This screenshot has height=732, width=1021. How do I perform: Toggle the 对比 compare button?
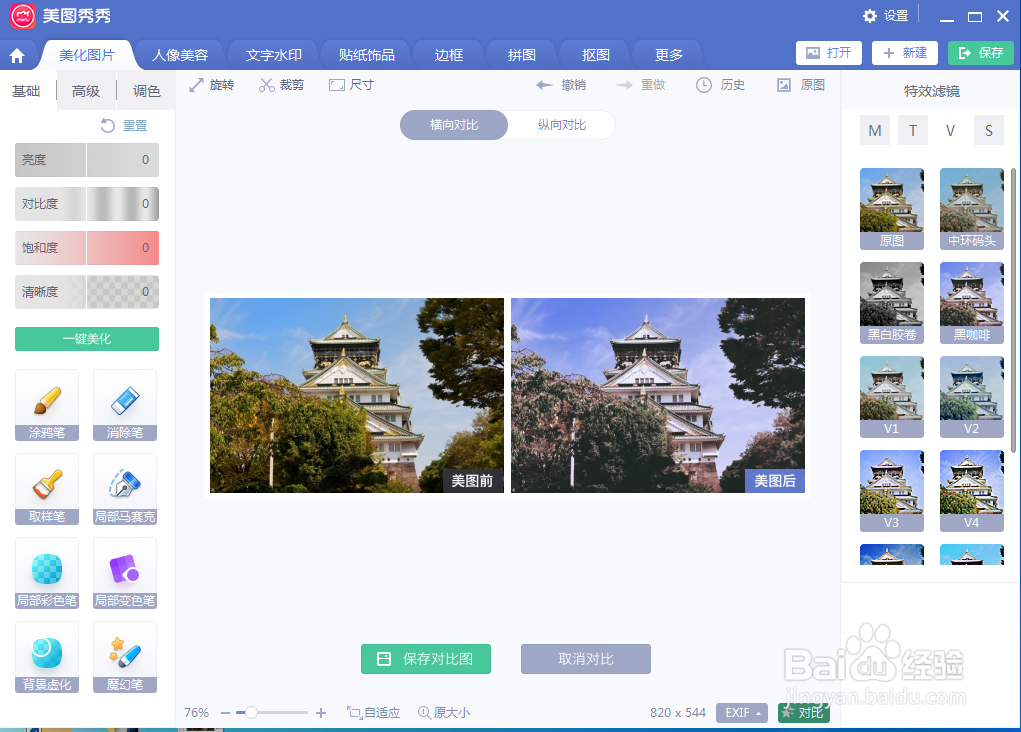[802, 713]
